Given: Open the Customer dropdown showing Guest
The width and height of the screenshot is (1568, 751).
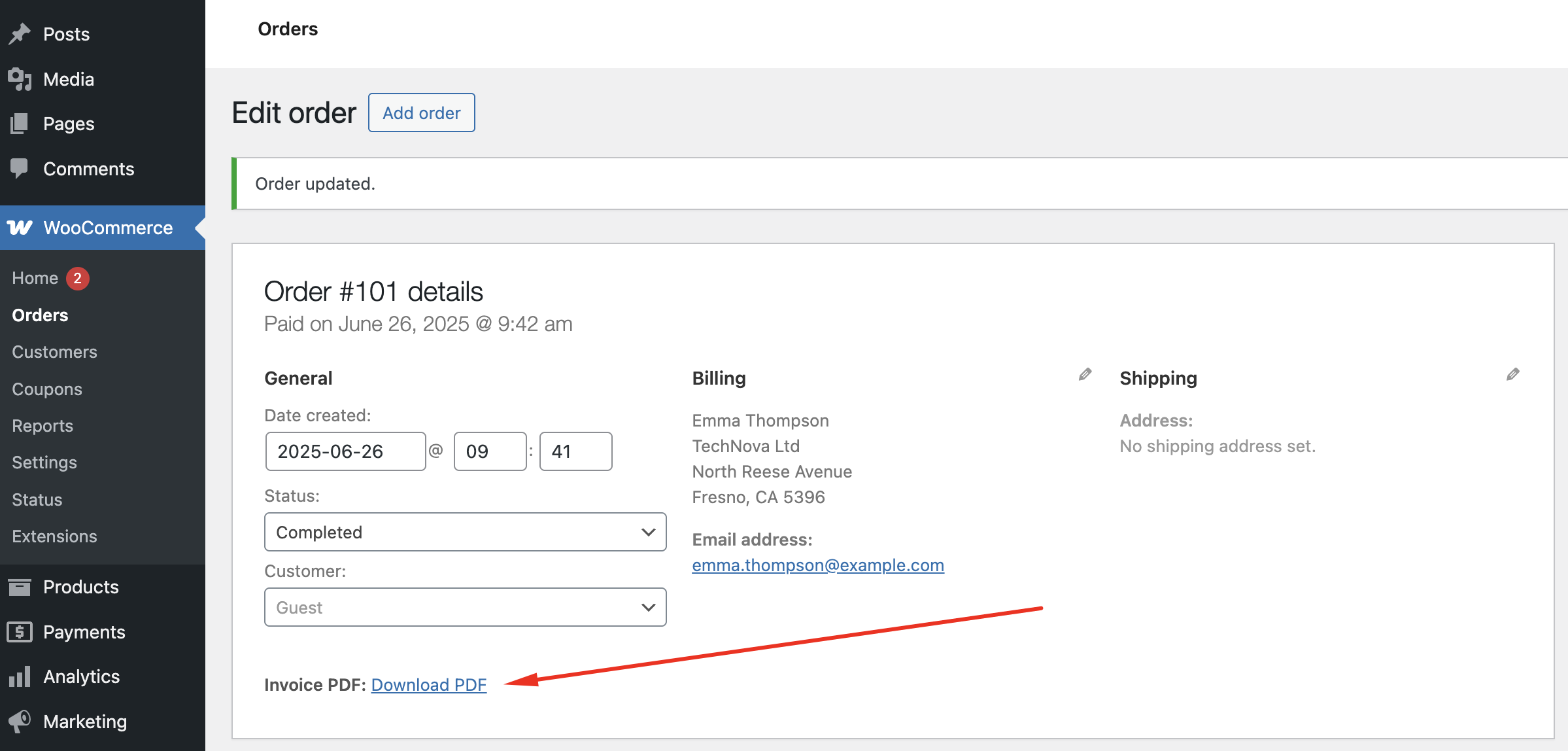Looking at the screenshot, I should pyautogui.click(x=464, y=607).
